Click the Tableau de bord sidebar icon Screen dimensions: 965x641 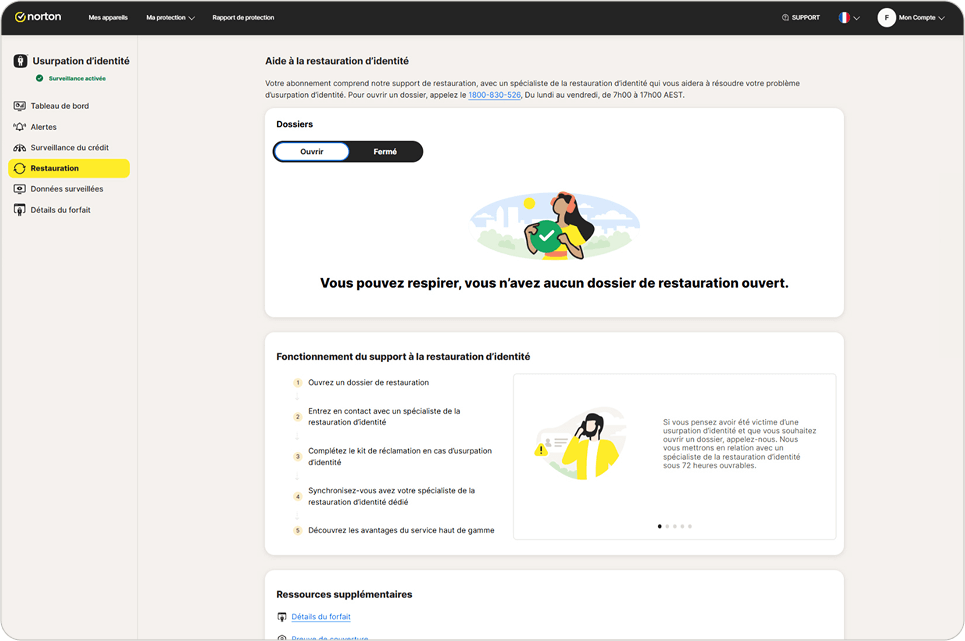[20, 106]
